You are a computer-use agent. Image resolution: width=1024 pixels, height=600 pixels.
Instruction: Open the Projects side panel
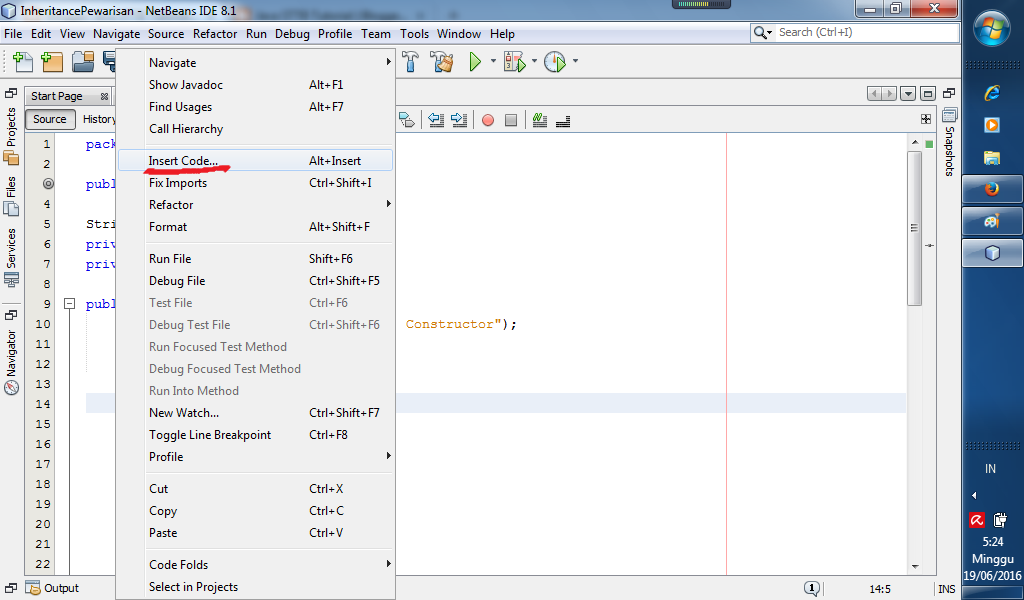coord(11,136)
